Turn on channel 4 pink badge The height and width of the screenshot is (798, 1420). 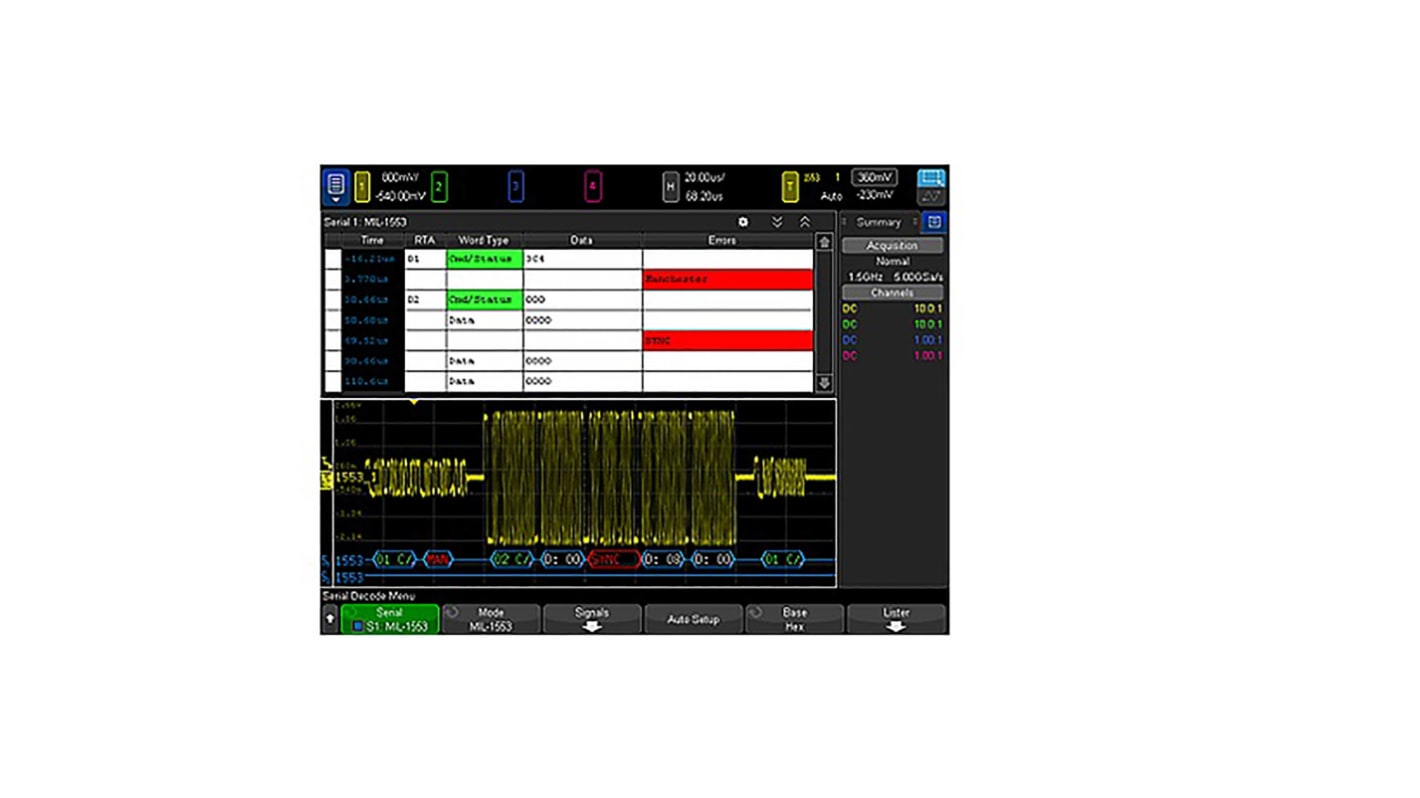click(x=593, y=186)
